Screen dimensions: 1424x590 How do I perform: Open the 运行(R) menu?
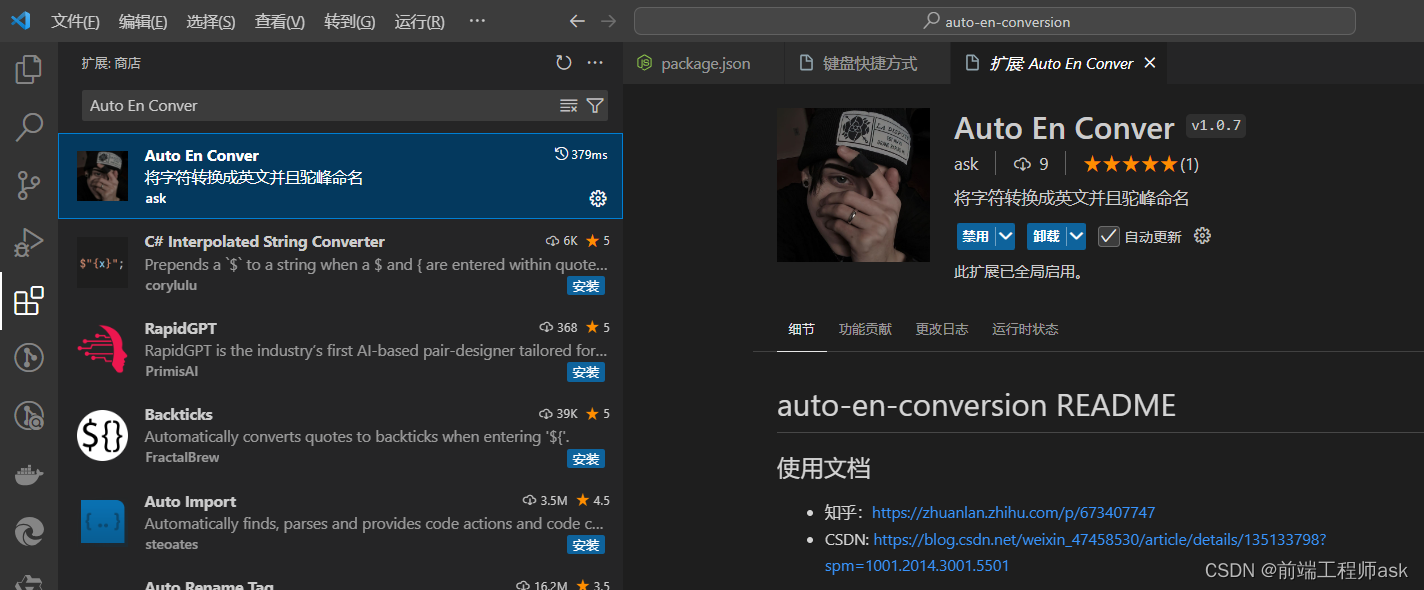click(418, 21)
